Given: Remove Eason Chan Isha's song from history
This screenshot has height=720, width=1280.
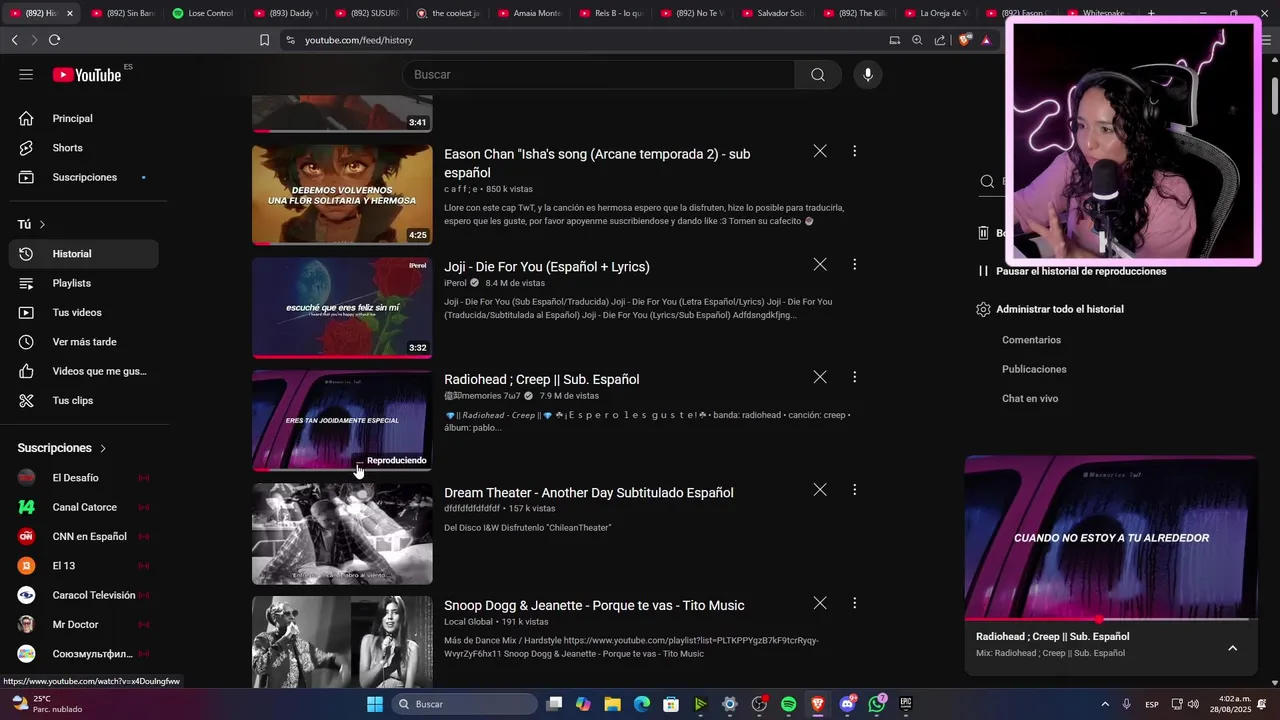Looking at the screenshot, I should (x=820, y=151).
